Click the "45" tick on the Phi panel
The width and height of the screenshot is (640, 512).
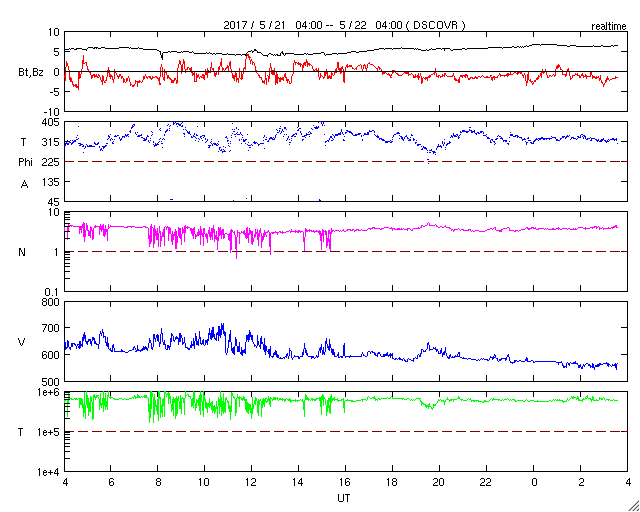click(x=53, y=202)
